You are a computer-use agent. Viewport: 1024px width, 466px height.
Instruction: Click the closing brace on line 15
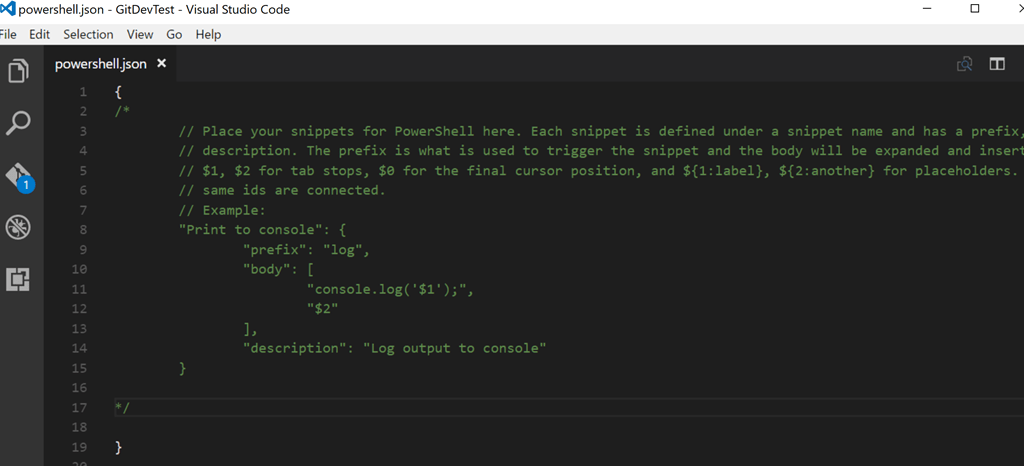183,369
